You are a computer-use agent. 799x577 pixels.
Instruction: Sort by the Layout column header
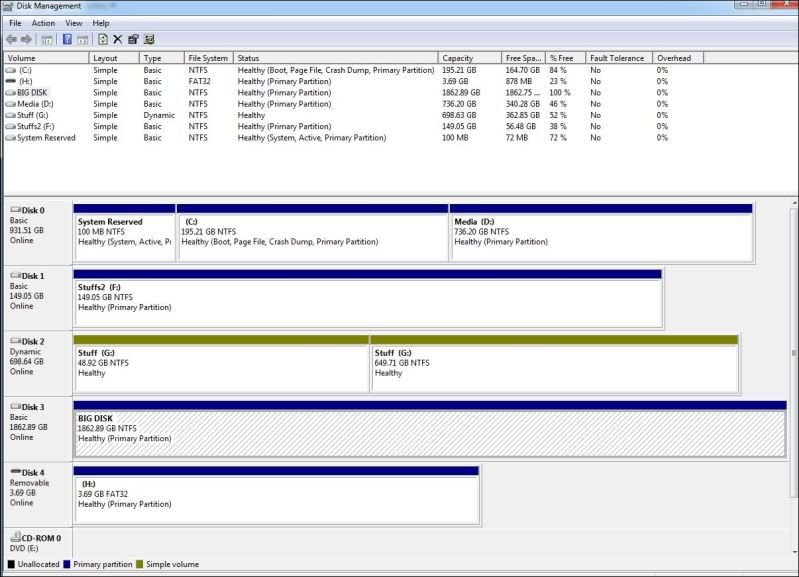[114, 58]
